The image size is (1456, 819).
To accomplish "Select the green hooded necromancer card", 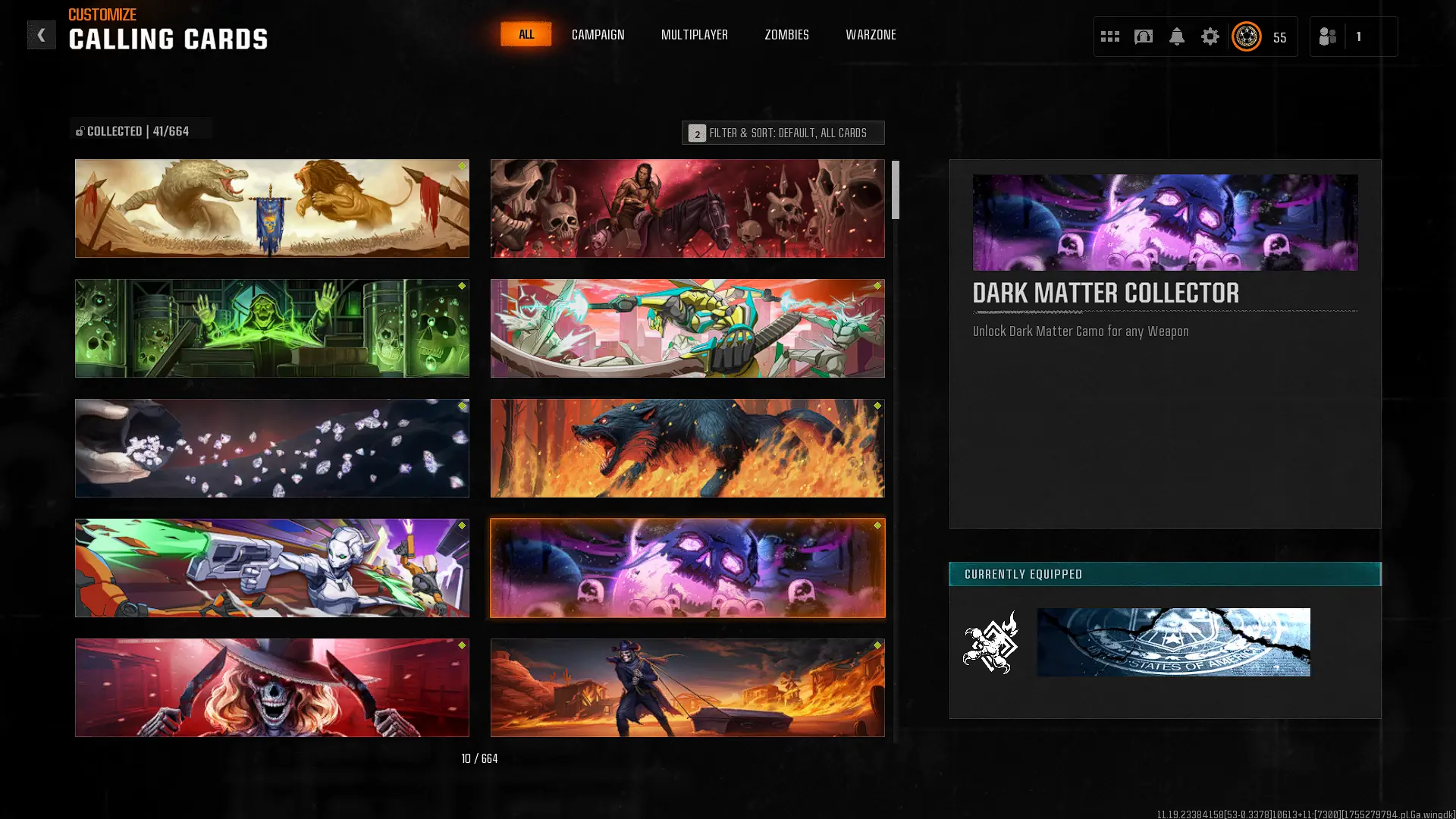I will [271, 328].
